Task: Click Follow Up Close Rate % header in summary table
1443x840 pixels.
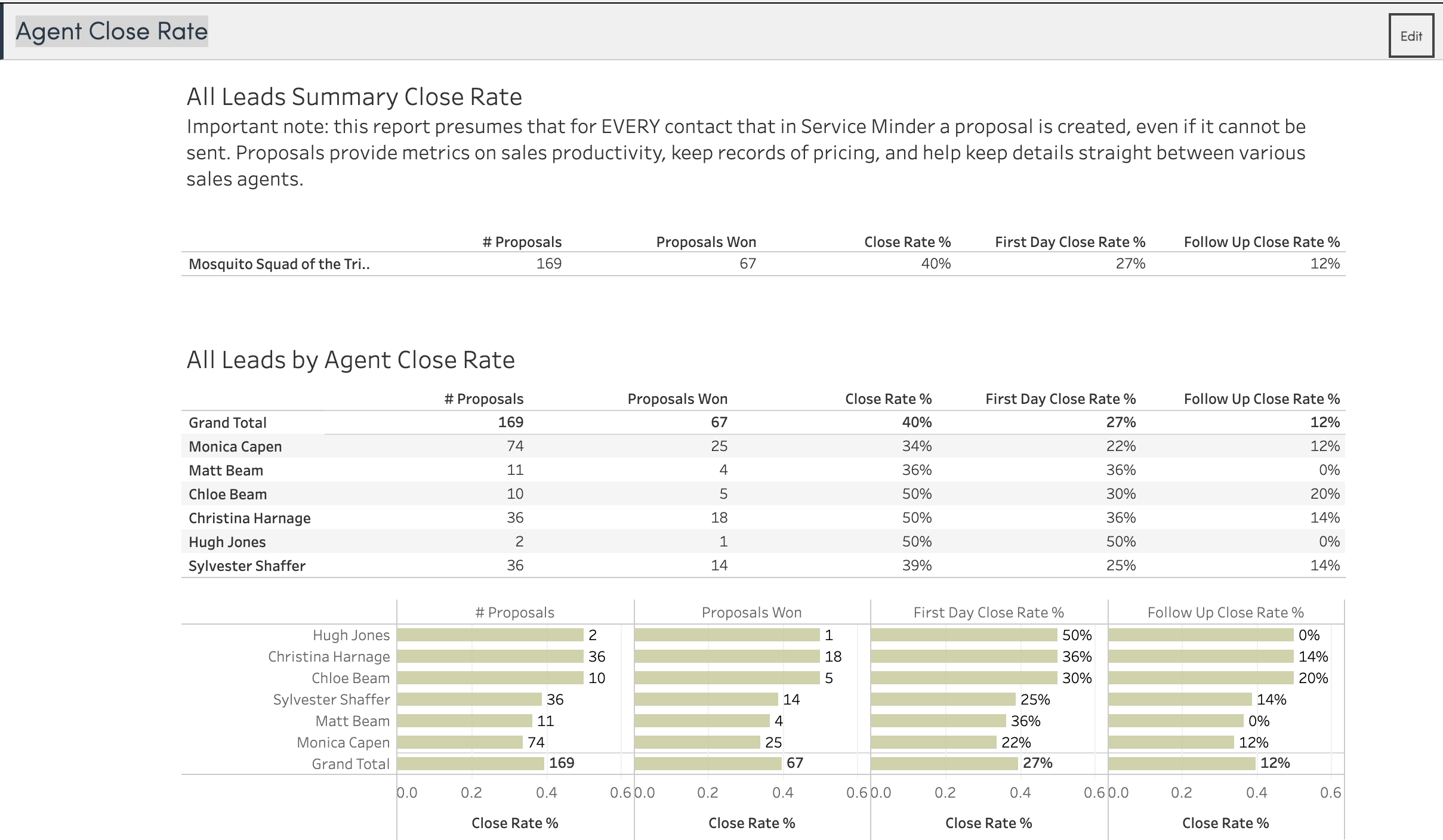Action: click(x=1261, y=242)
